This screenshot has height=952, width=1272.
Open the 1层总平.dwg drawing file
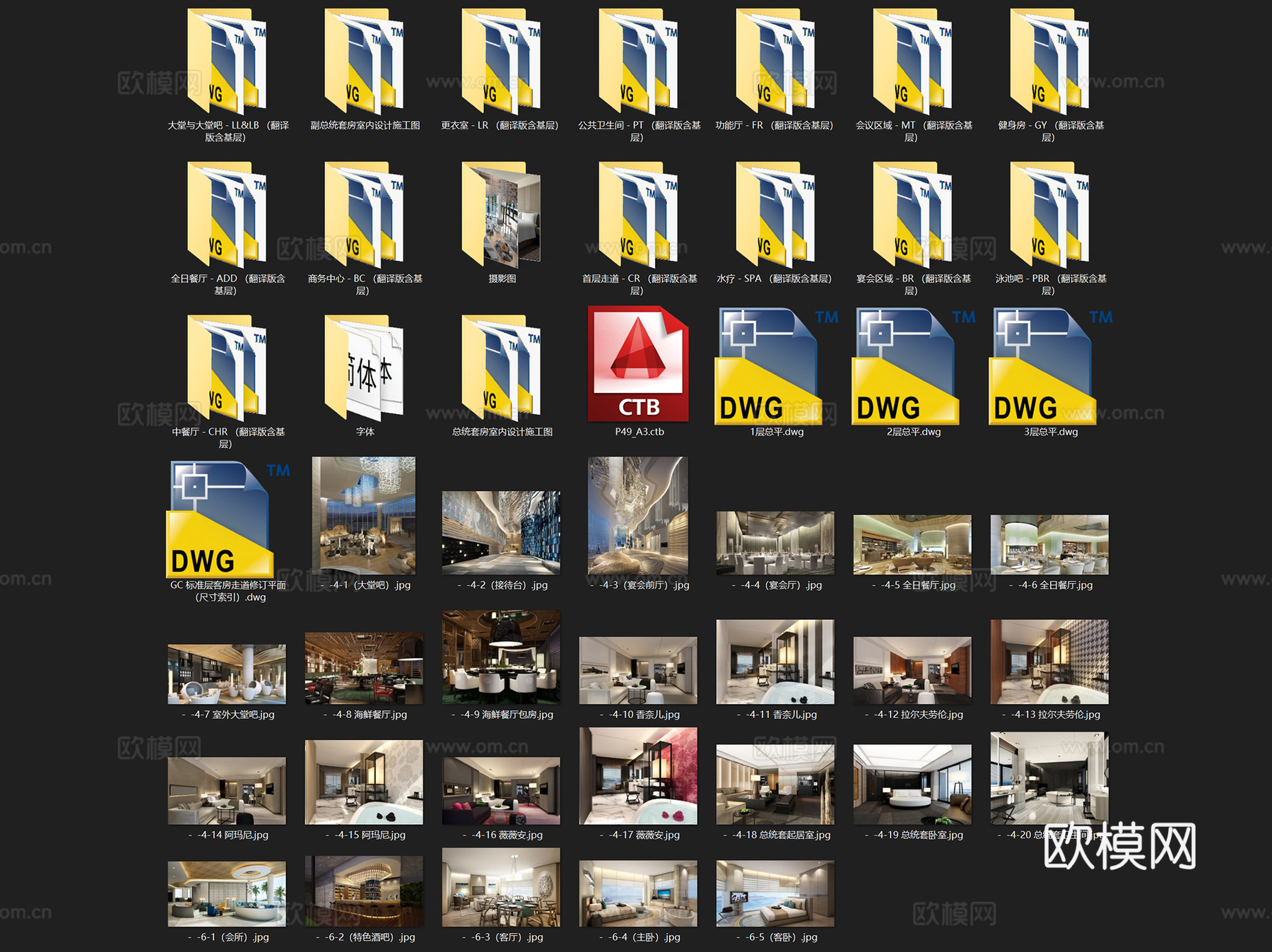(776, 366)
